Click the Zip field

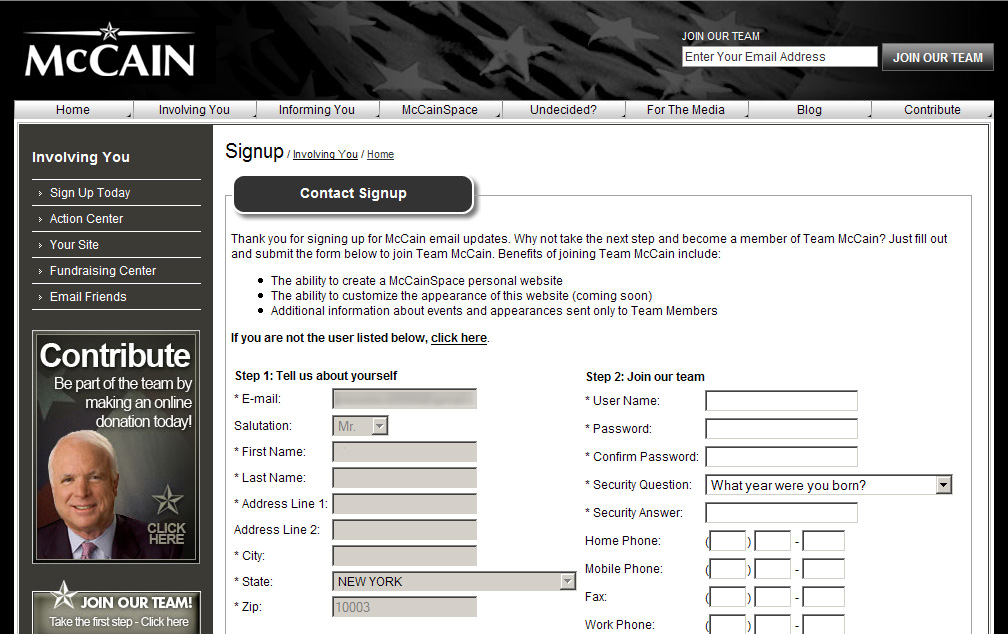point(404,607)
